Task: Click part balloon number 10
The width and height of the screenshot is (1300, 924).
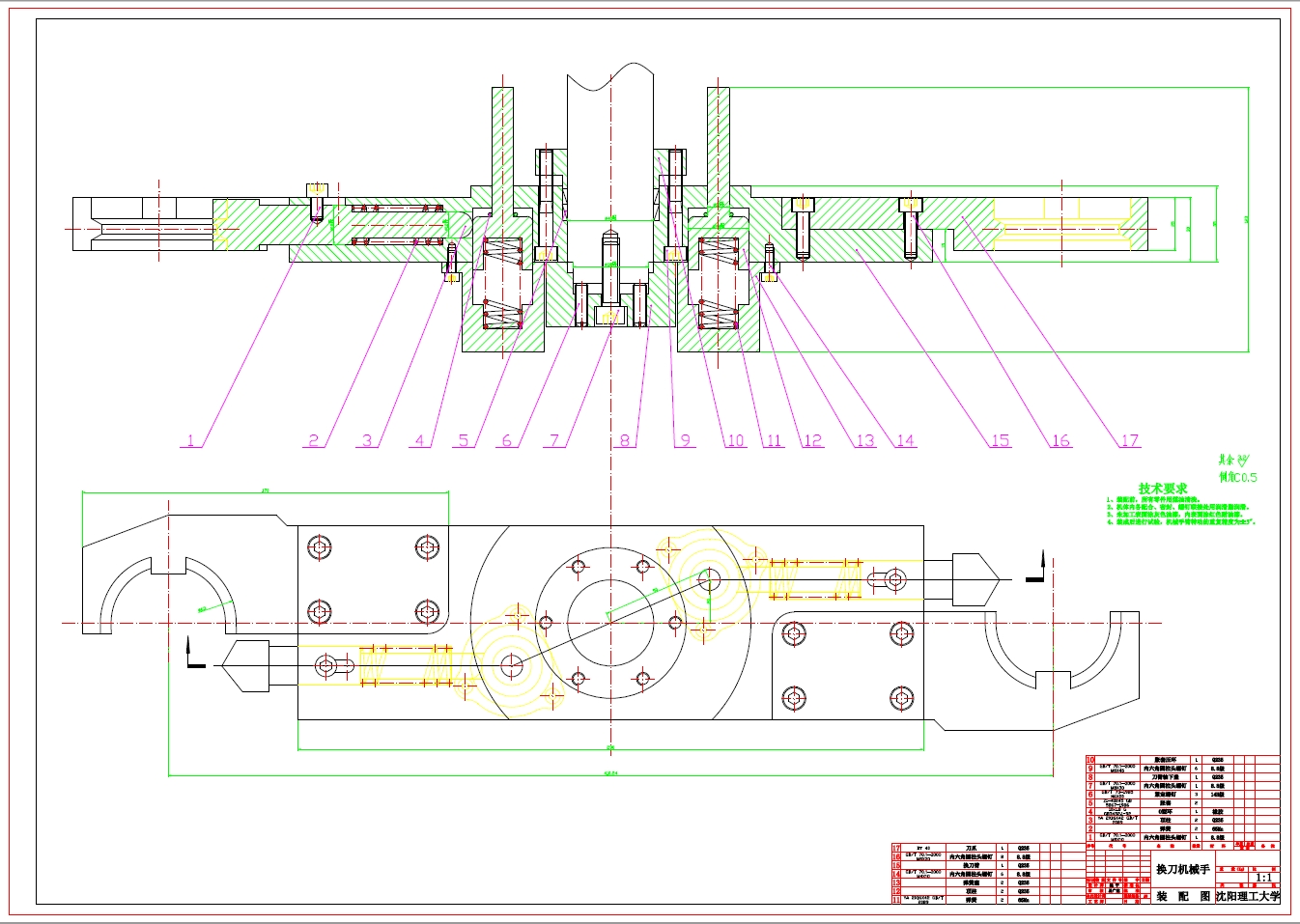Action: (x=736, y=440)
